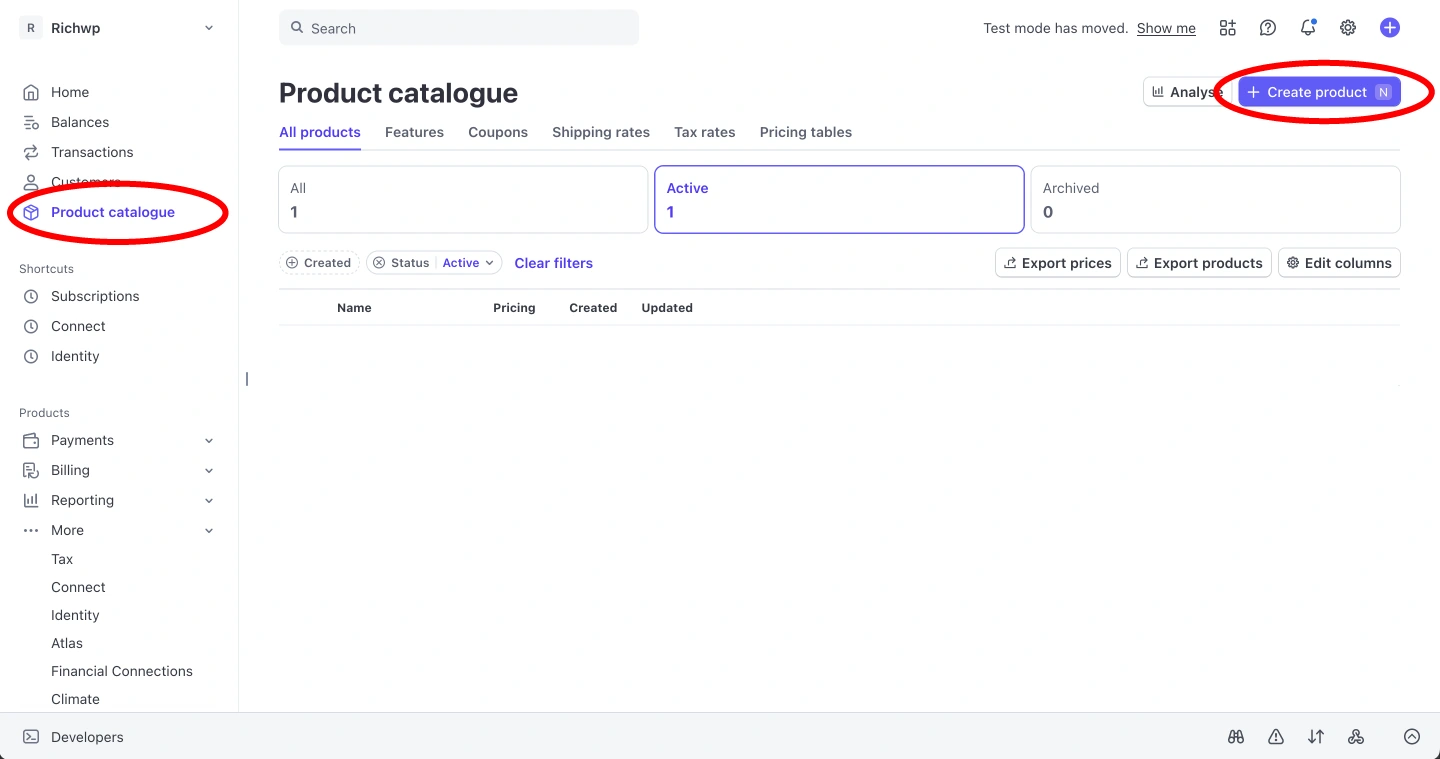Screen dimensions: 1440x759
Task: Click the blue plus create icon
Action: coord(1389,28)
